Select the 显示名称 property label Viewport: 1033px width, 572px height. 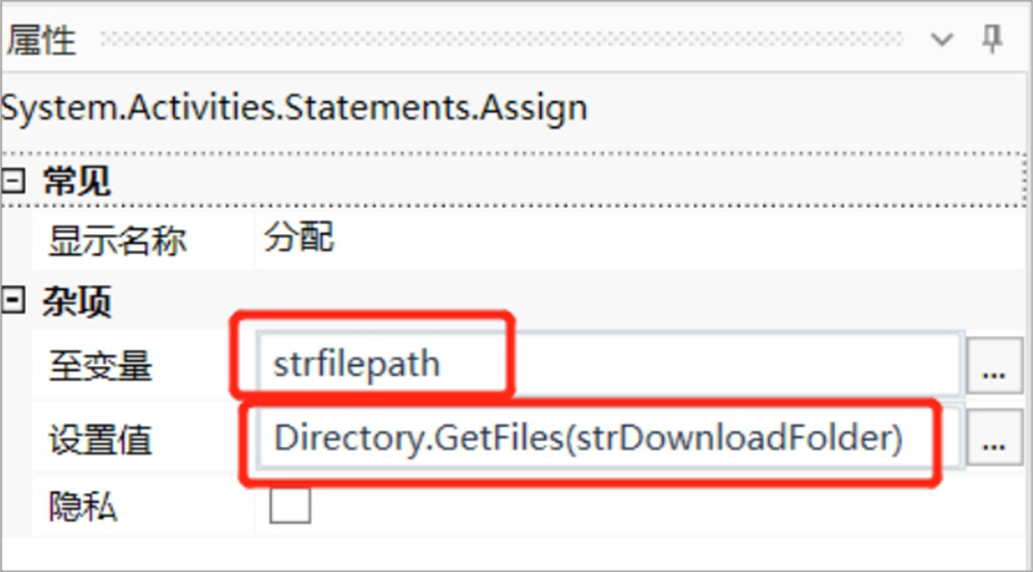(x=117, y=241)
